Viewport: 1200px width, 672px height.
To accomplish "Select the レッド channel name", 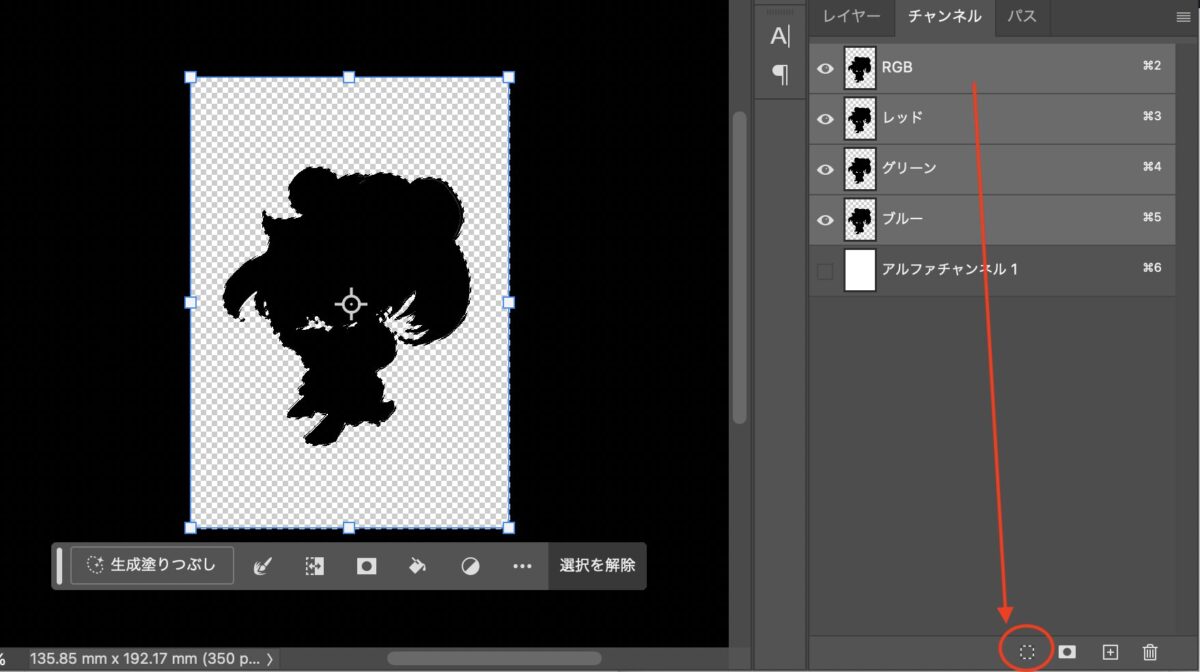I will click(x=902, y=117).
